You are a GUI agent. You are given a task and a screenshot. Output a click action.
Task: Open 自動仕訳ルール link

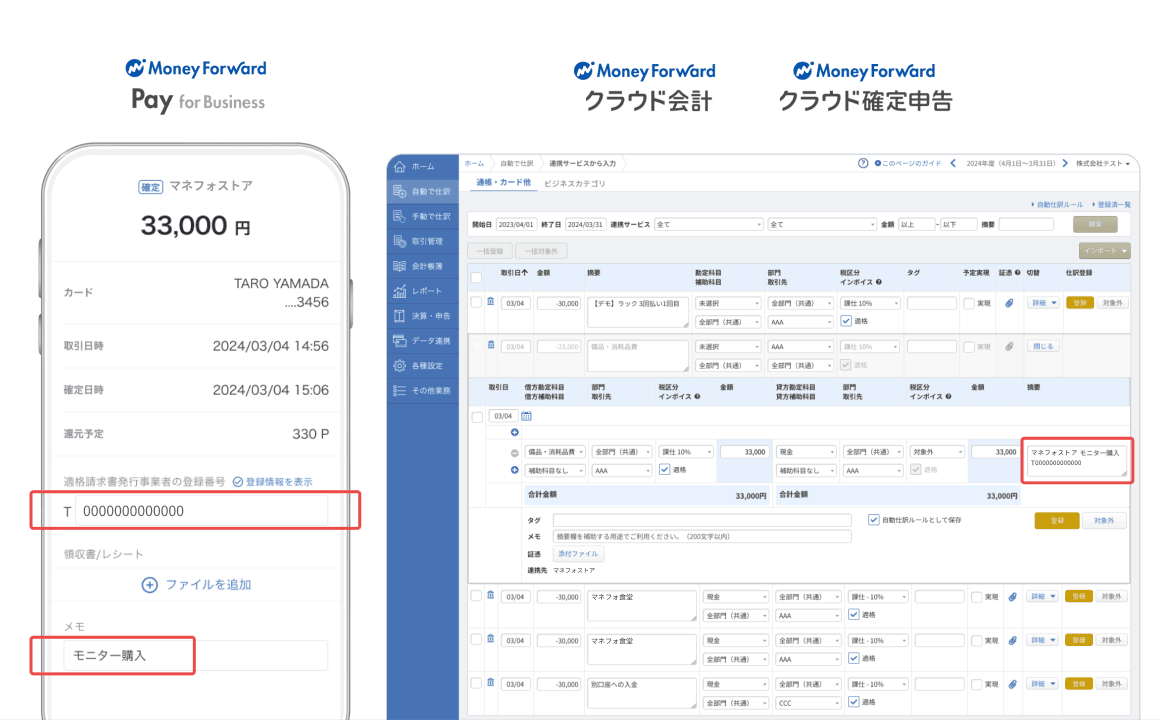pyautogui.click(x=1057, y=205)
